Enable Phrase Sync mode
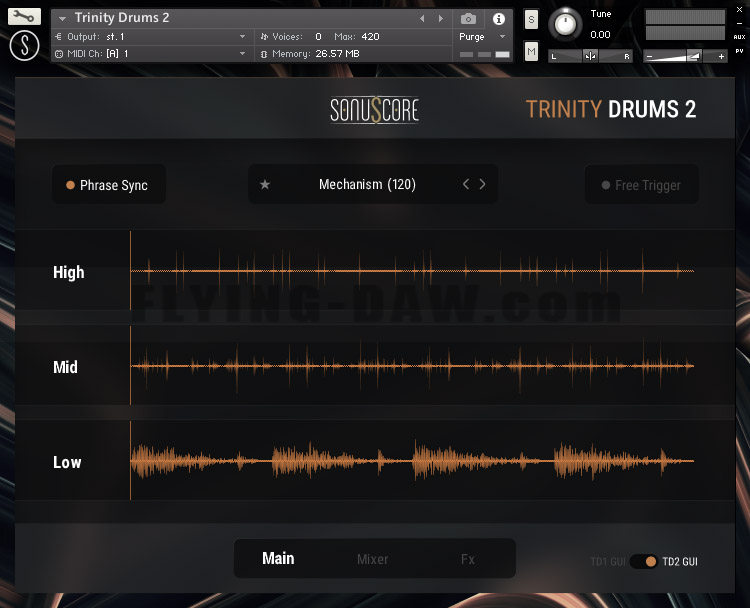 pos(109,185)
